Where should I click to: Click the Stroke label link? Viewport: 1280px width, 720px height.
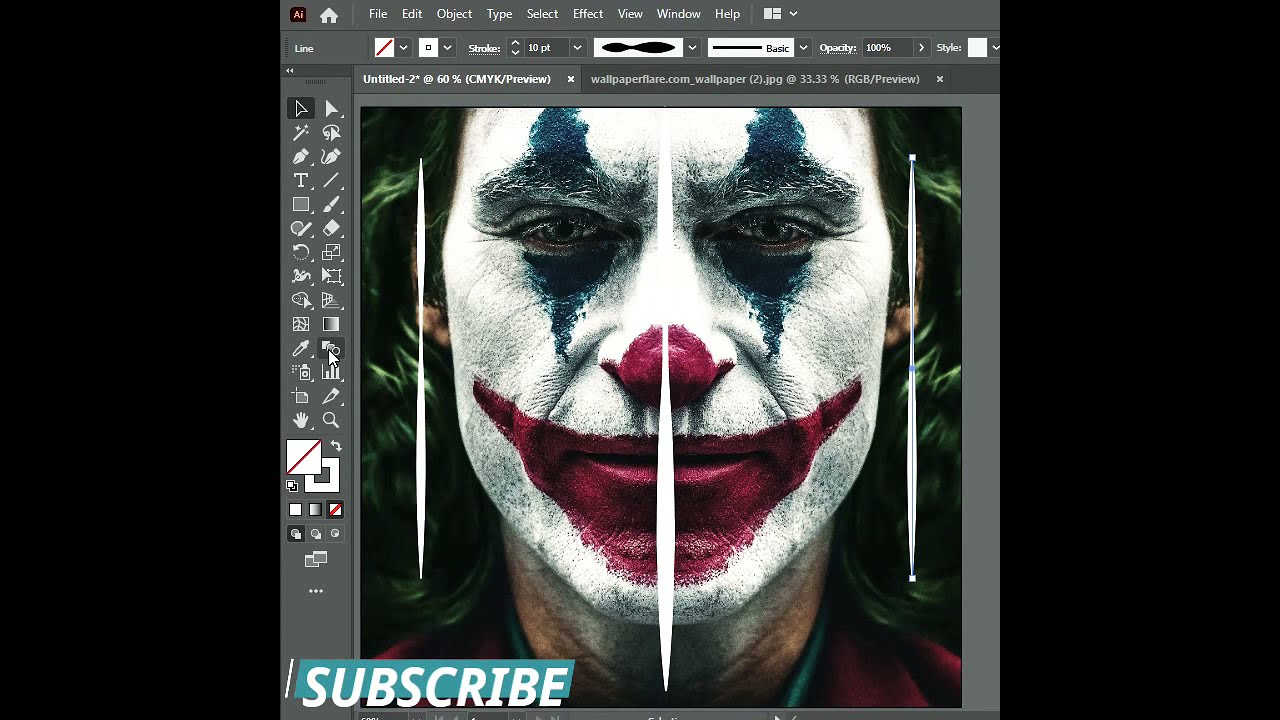484,48
